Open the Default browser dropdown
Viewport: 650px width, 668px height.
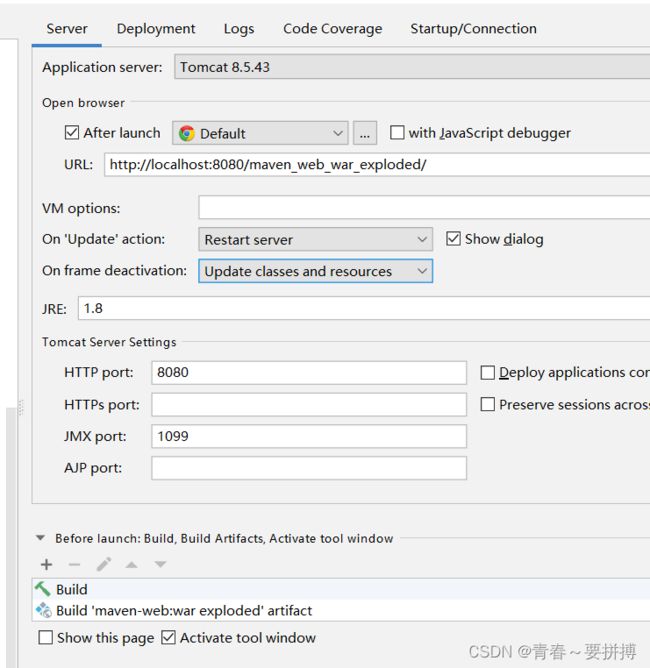click(260, 133)
